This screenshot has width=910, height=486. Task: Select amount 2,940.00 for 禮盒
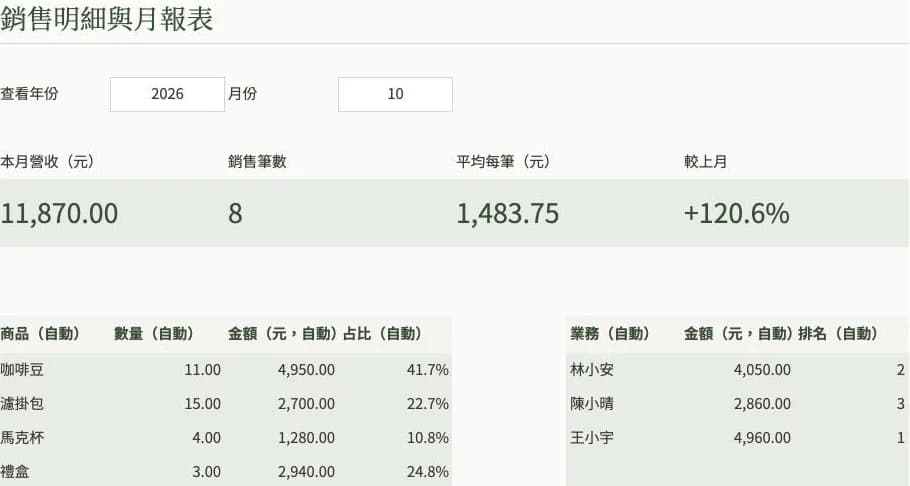tap(306, 471)
